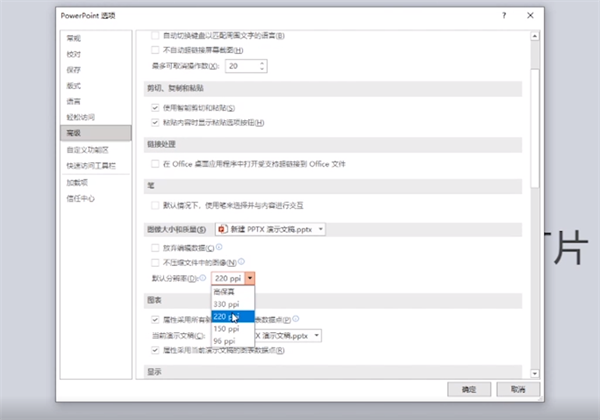Open 自定义功能区 category
This screenshot has height=420, width=600.
pos(96,150)
